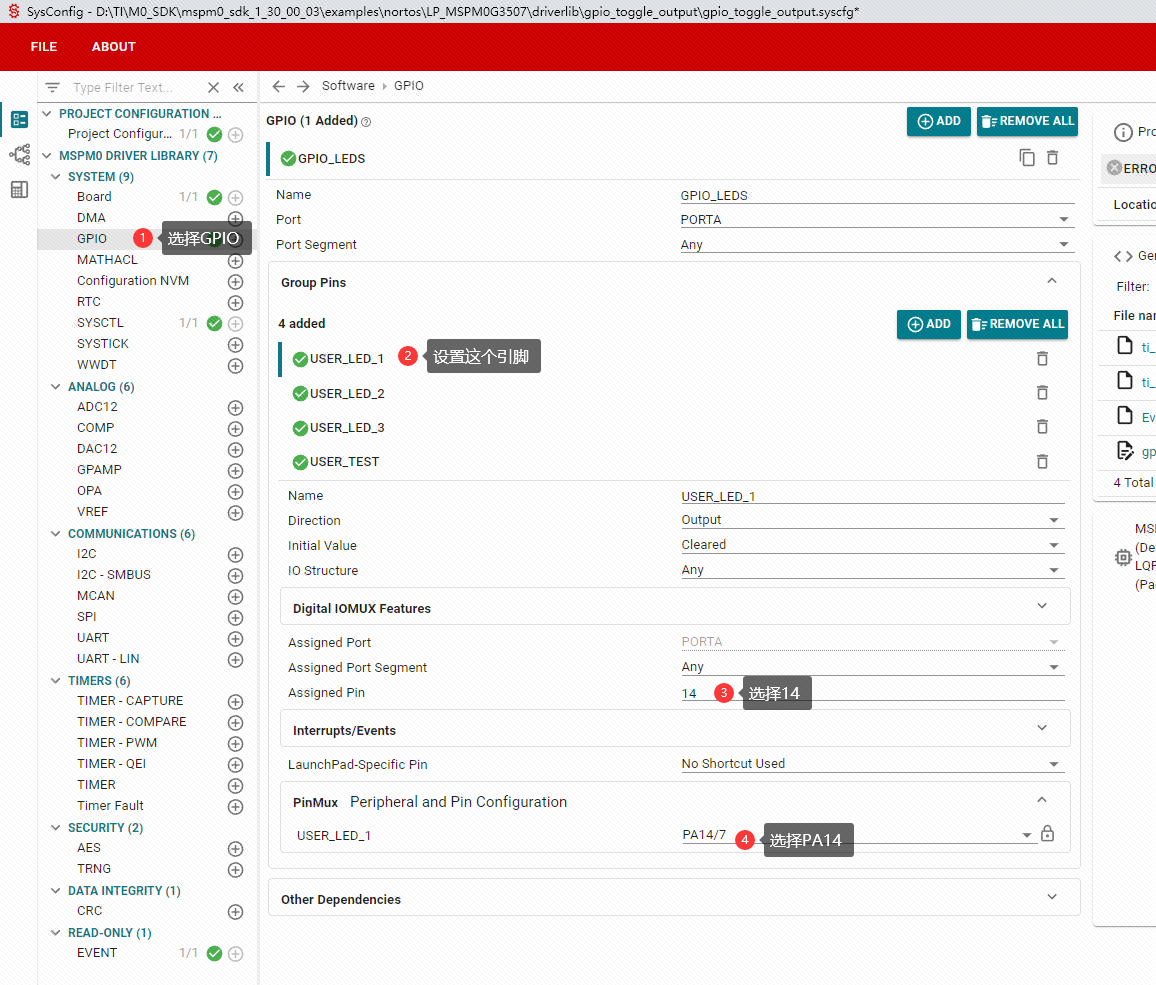Screen dimensions: 1156x985
Task: Click REMOVE ALL under Group Pins
Action: 1017,324
